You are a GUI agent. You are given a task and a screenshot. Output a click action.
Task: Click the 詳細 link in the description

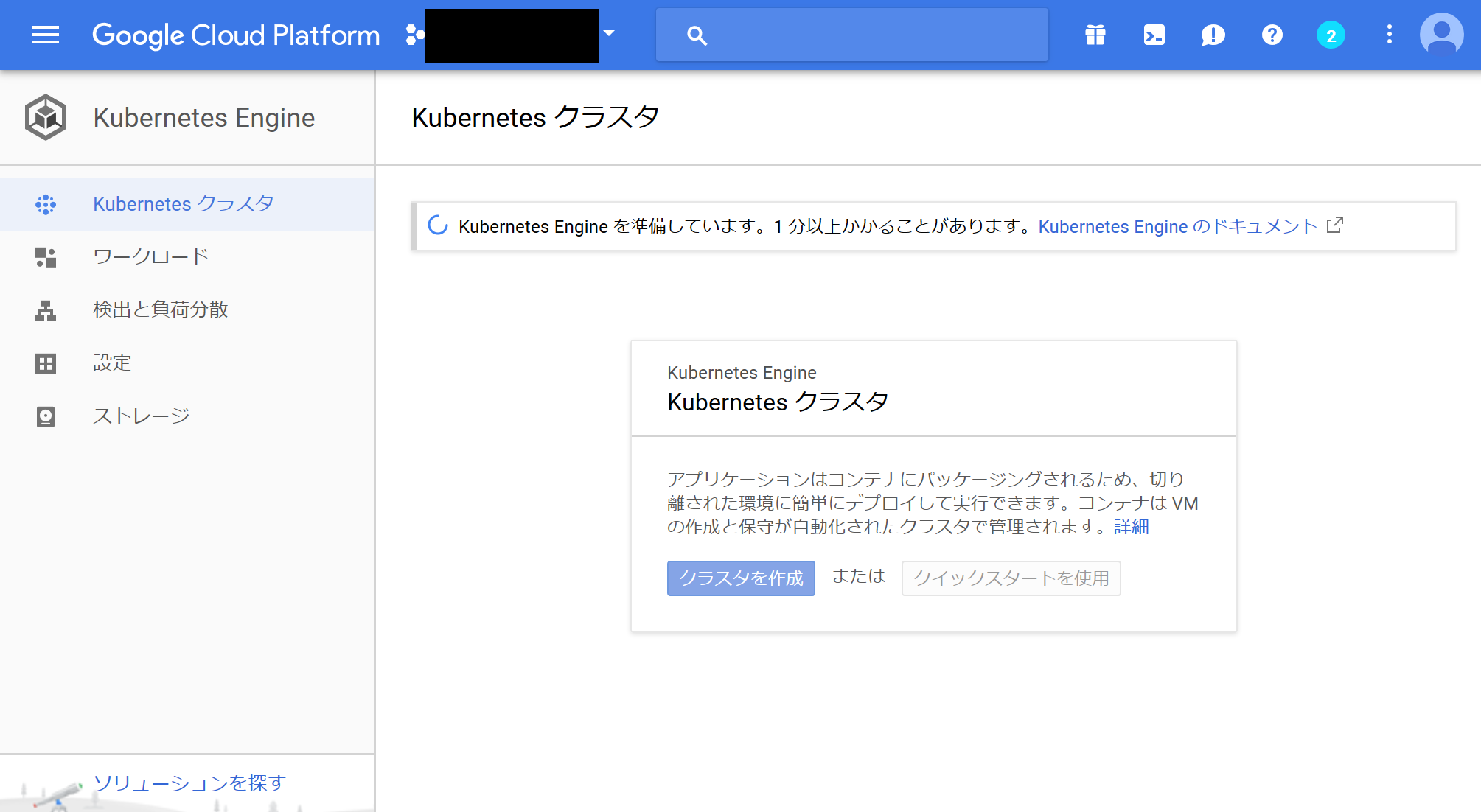click(x=1132, y=527)
